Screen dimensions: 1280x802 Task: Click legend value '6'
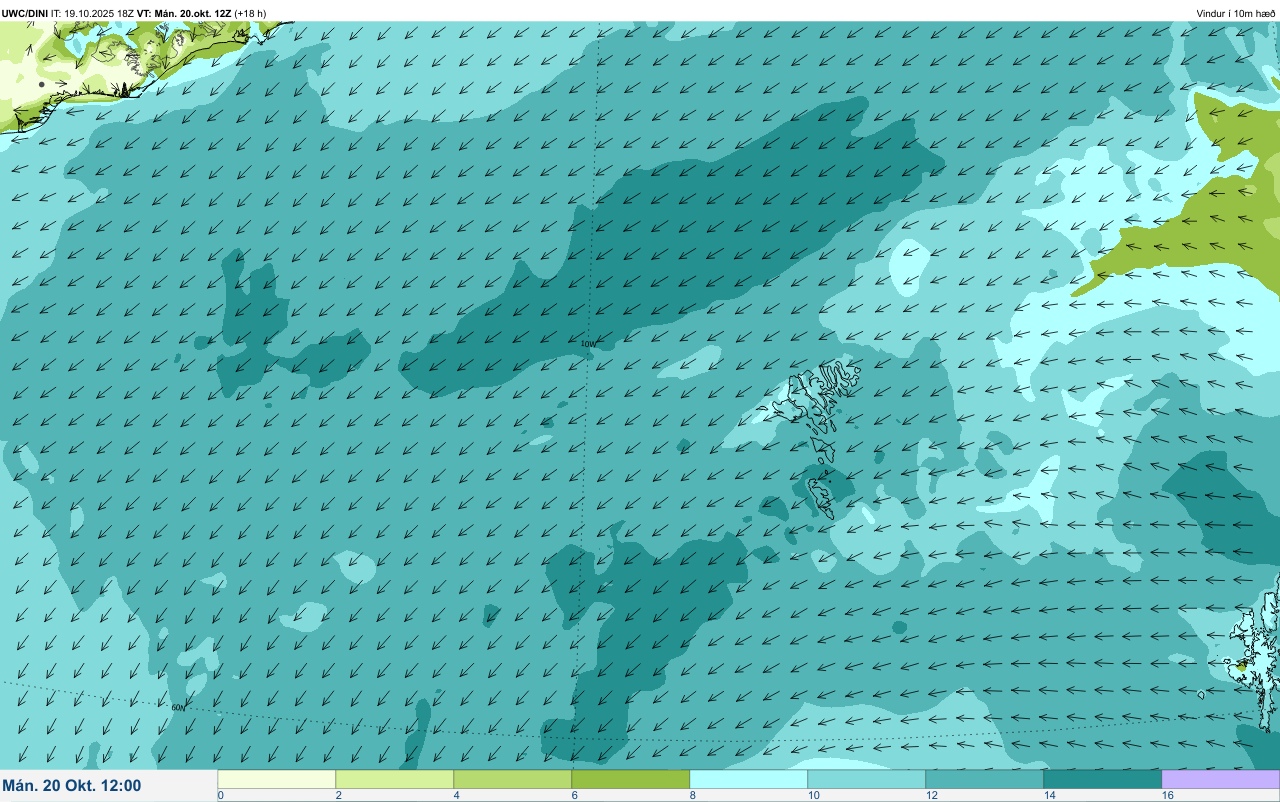[x=575, y=795]
